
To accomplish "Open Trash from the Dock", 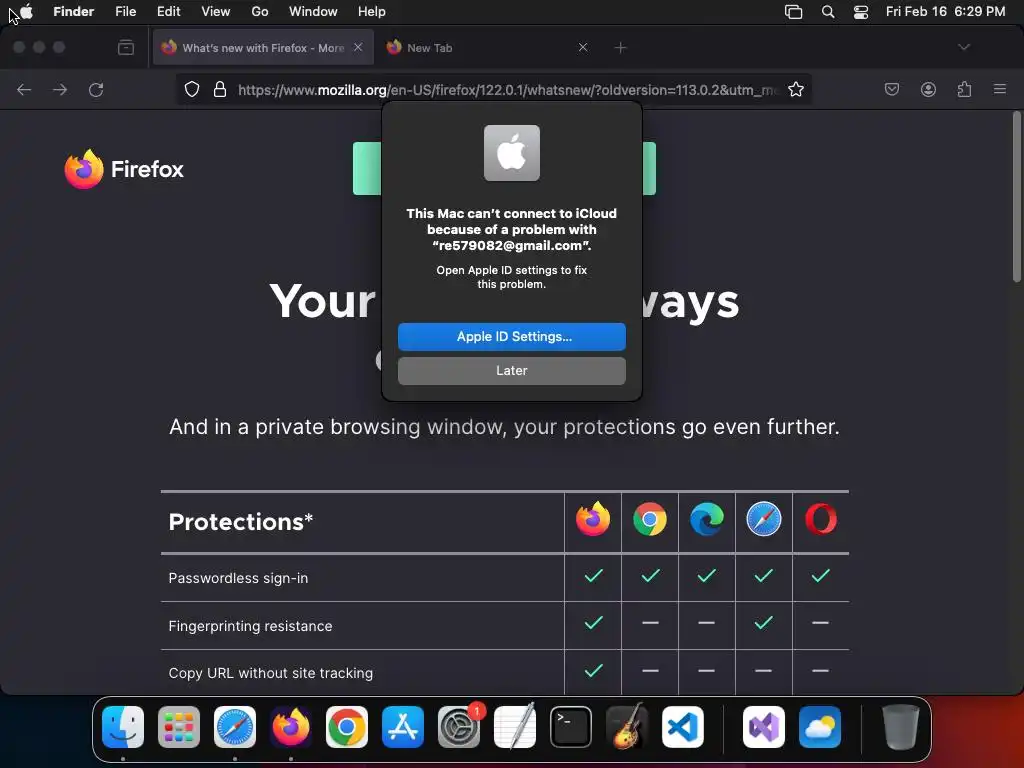I will click(901, 727).
